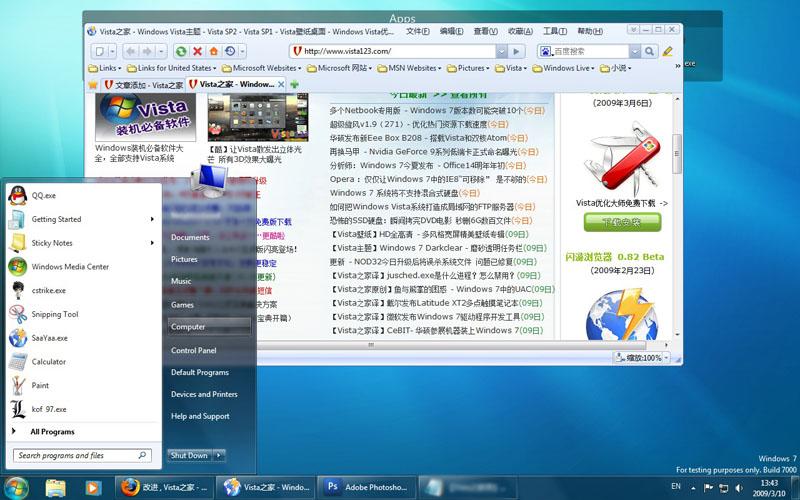
Task: Open the 文件(F) menu
Action: point(417,31)
